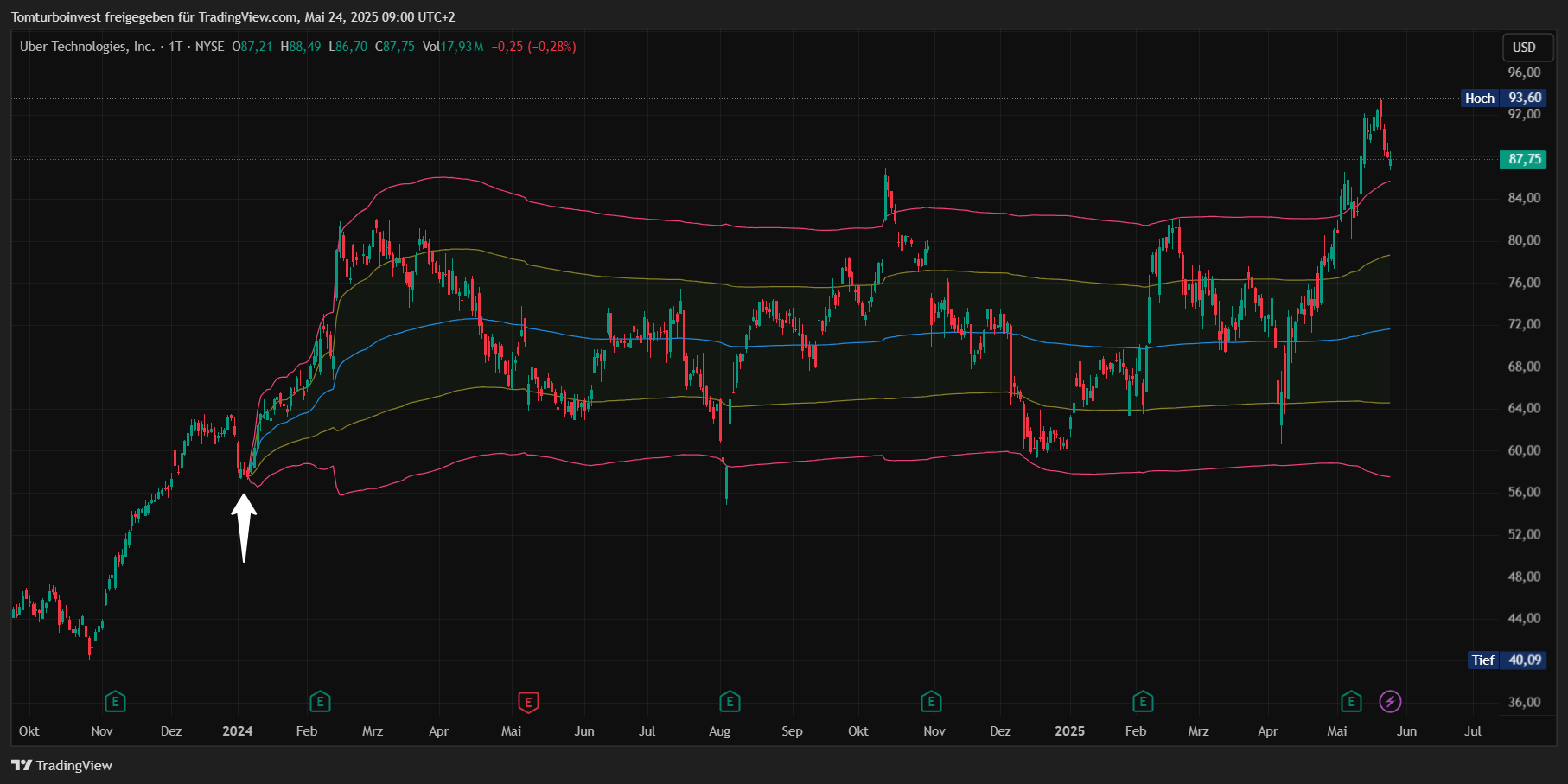Screen dimensions: 1568x784
Task: Select the Hoch 93,60 price label
Action: pyautogui.click(x=1504, y=98)
